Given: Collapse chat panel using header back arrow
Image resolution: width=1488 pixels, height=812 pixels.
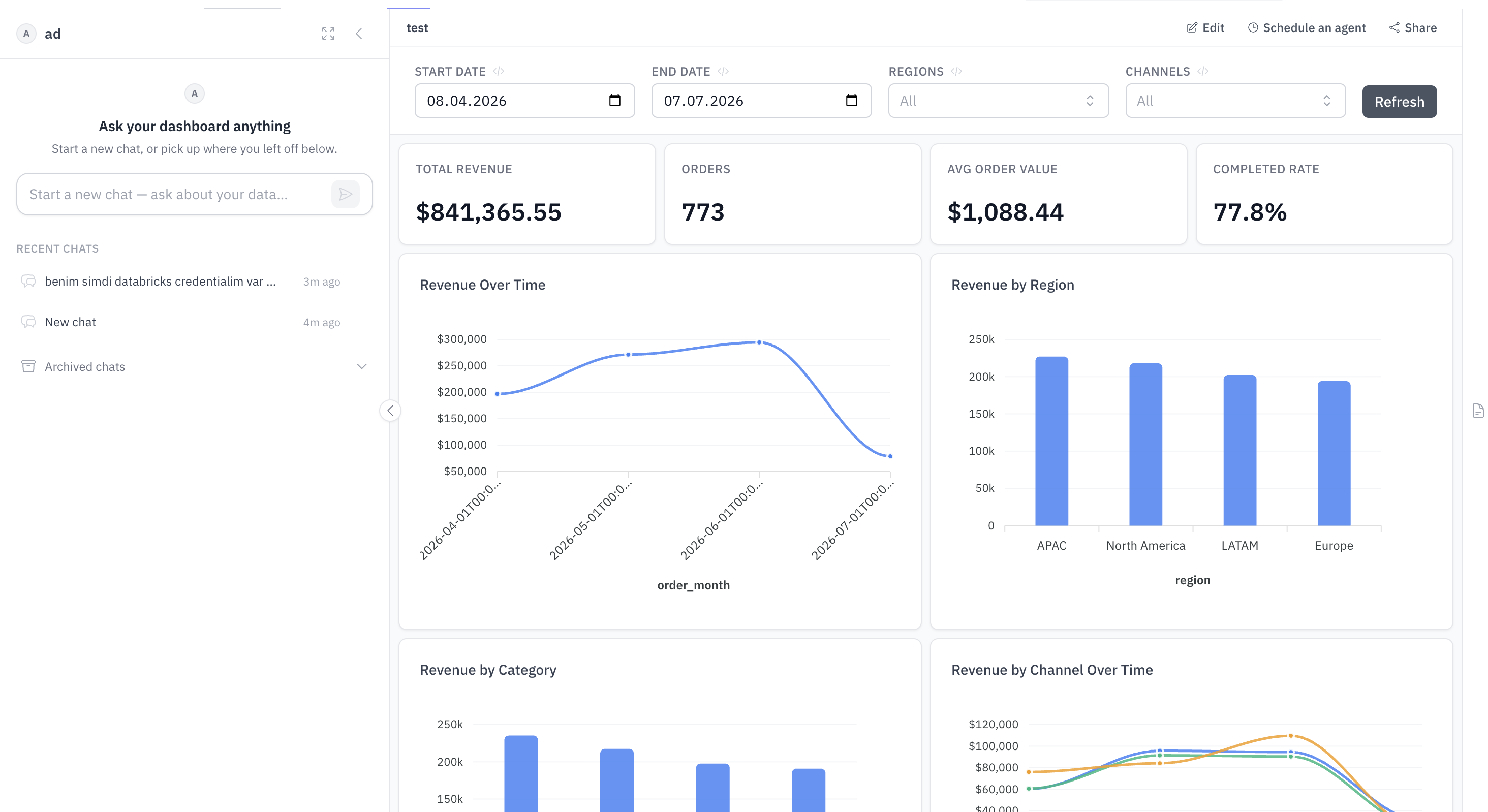Looking at the screenshot, I should pos(359,34).
